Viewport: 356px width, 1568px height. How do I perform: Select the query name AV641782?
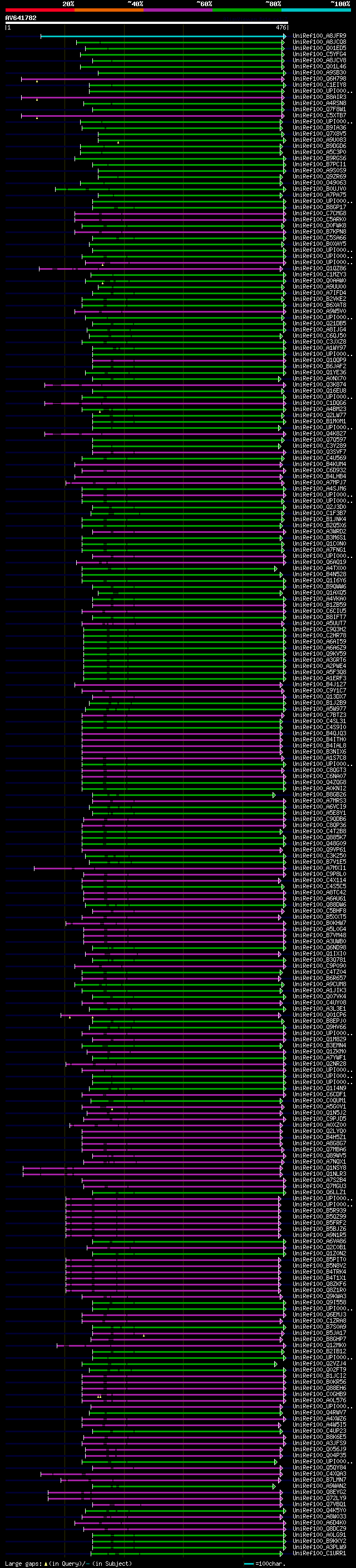21,18
